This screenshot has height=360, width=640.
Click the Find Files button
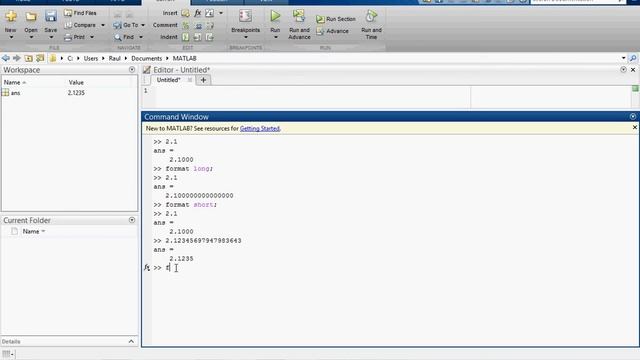tap(80, 13)
